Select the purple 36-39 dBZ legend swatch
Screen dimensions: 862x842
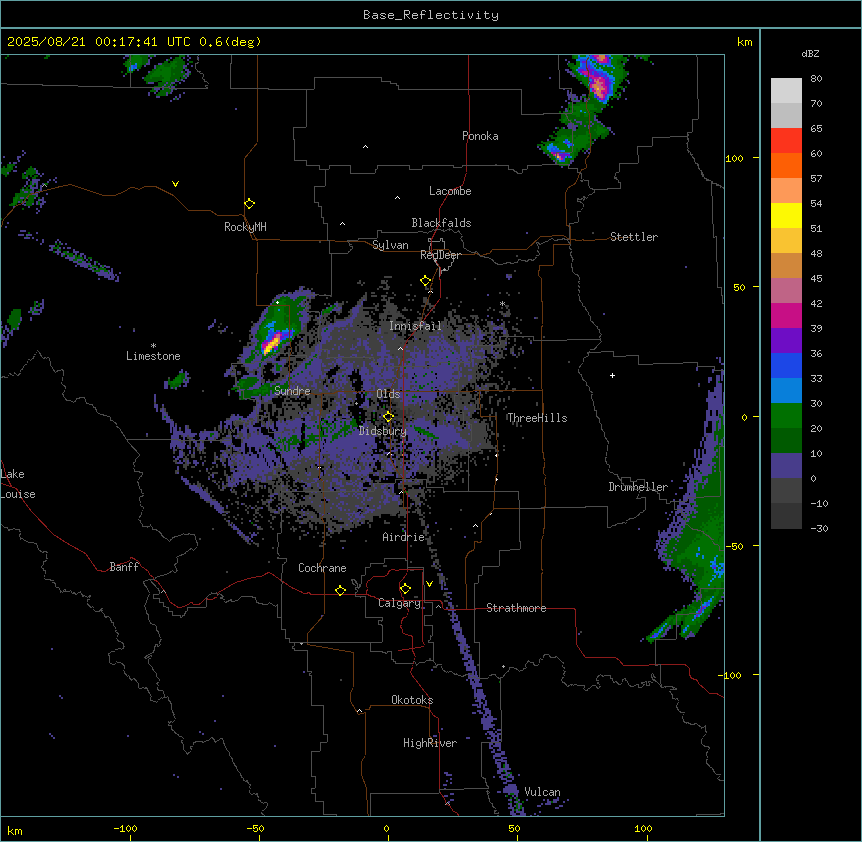(x=786, y=341)
